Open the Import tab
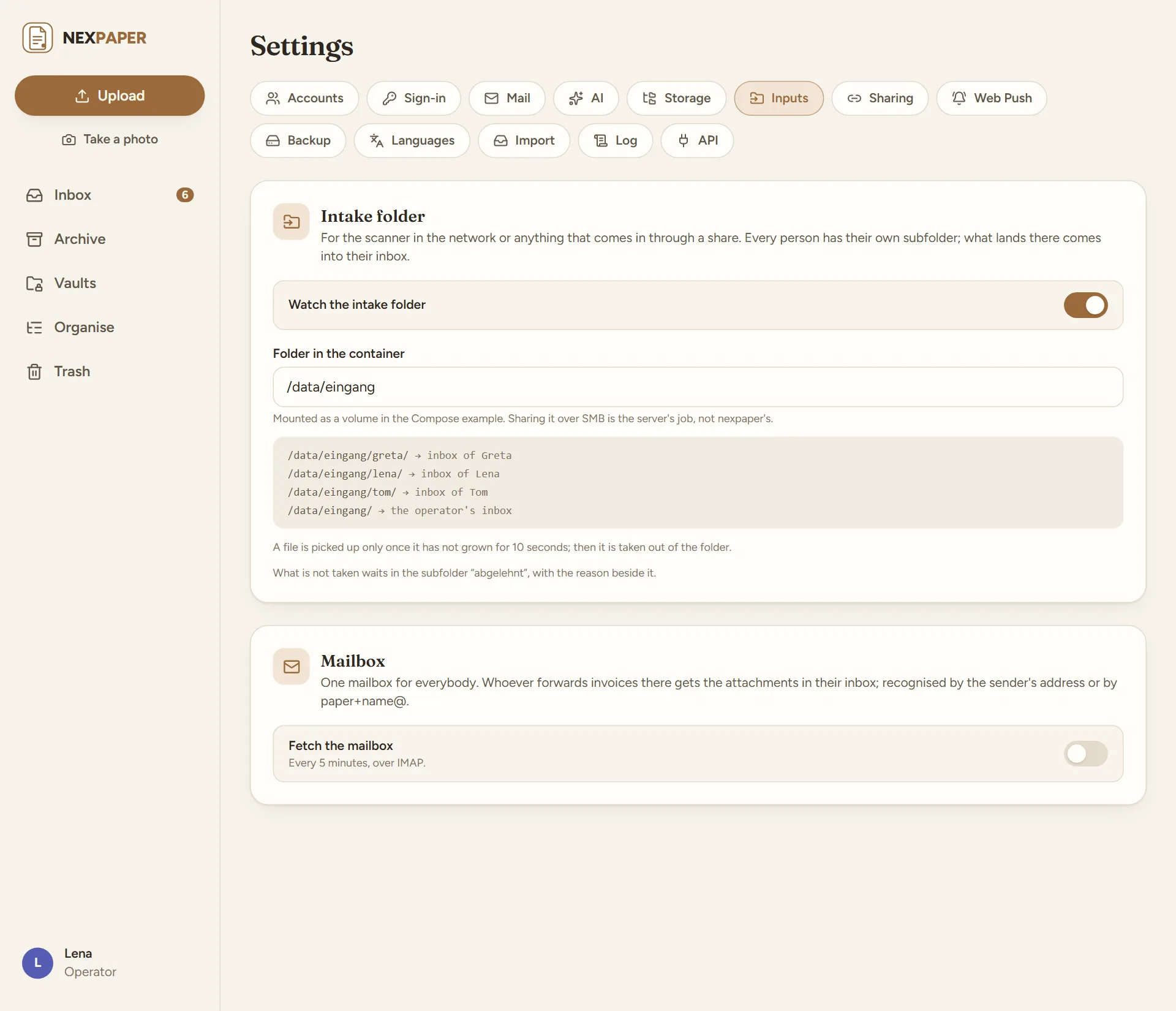This screenshot has width=1176, height=1011. click(524, 140)
